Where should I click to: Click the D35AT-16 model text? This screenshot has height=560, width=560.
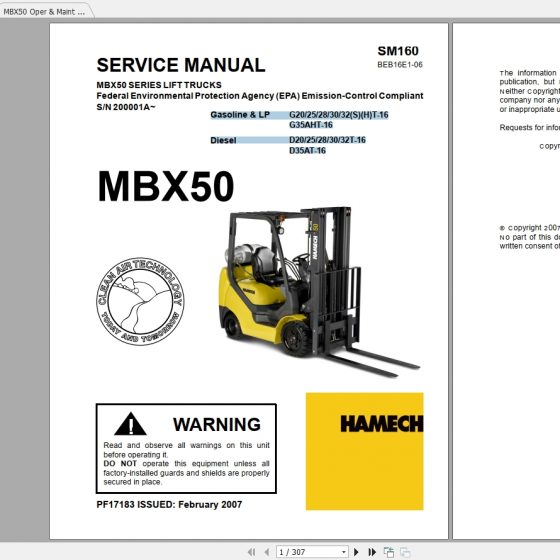pyautogui.click(x=307, y=151)
